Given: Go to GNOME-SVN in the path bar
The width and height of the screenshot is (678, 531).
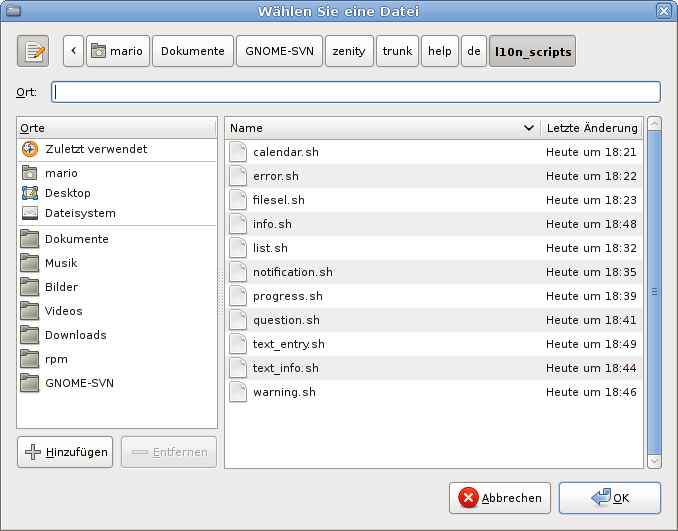Looking at the screenshot, I should (280, 51).
